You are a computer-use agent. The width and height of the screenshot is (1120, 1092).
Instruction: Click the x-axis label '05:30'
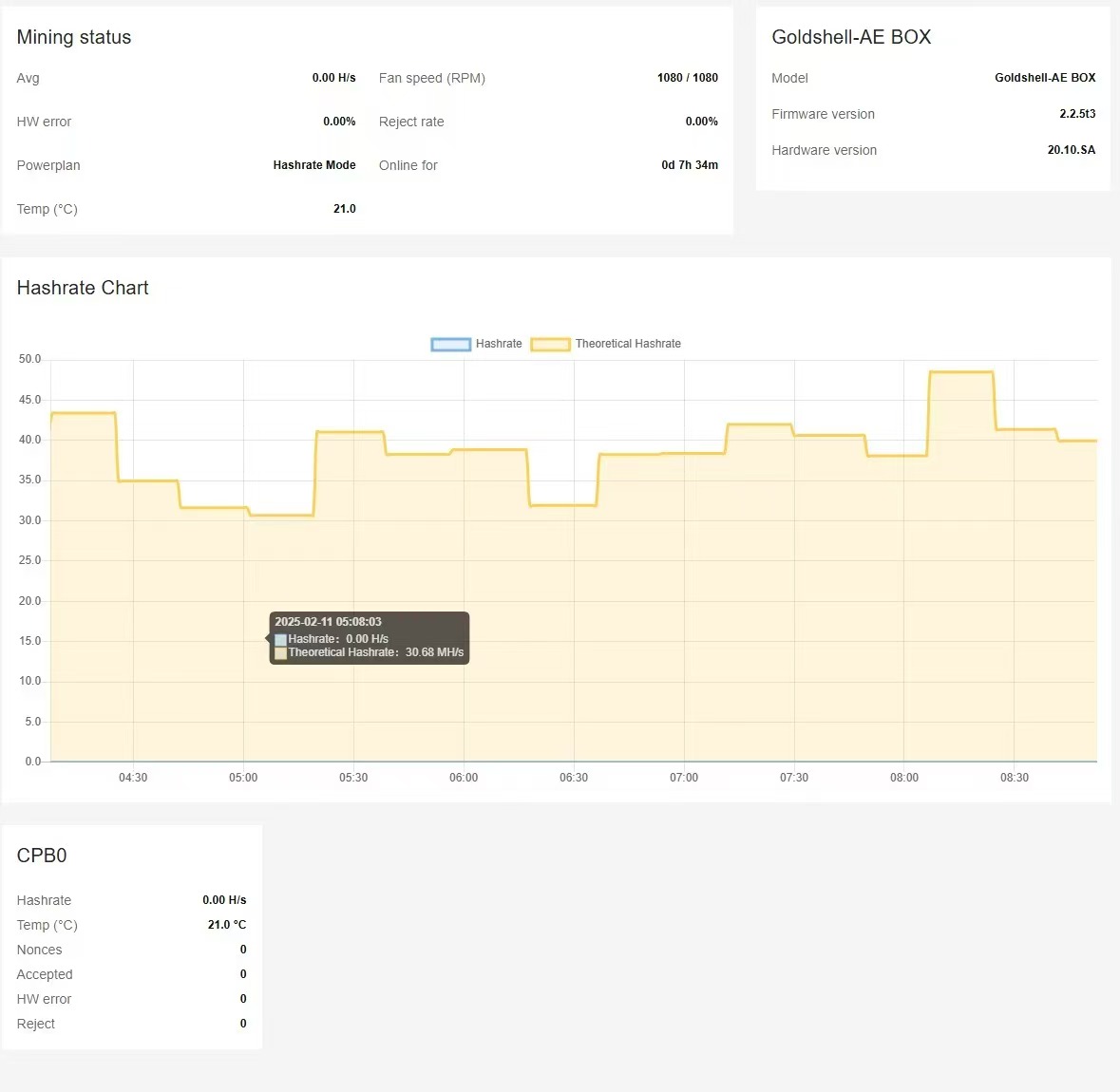coord(353,778)
